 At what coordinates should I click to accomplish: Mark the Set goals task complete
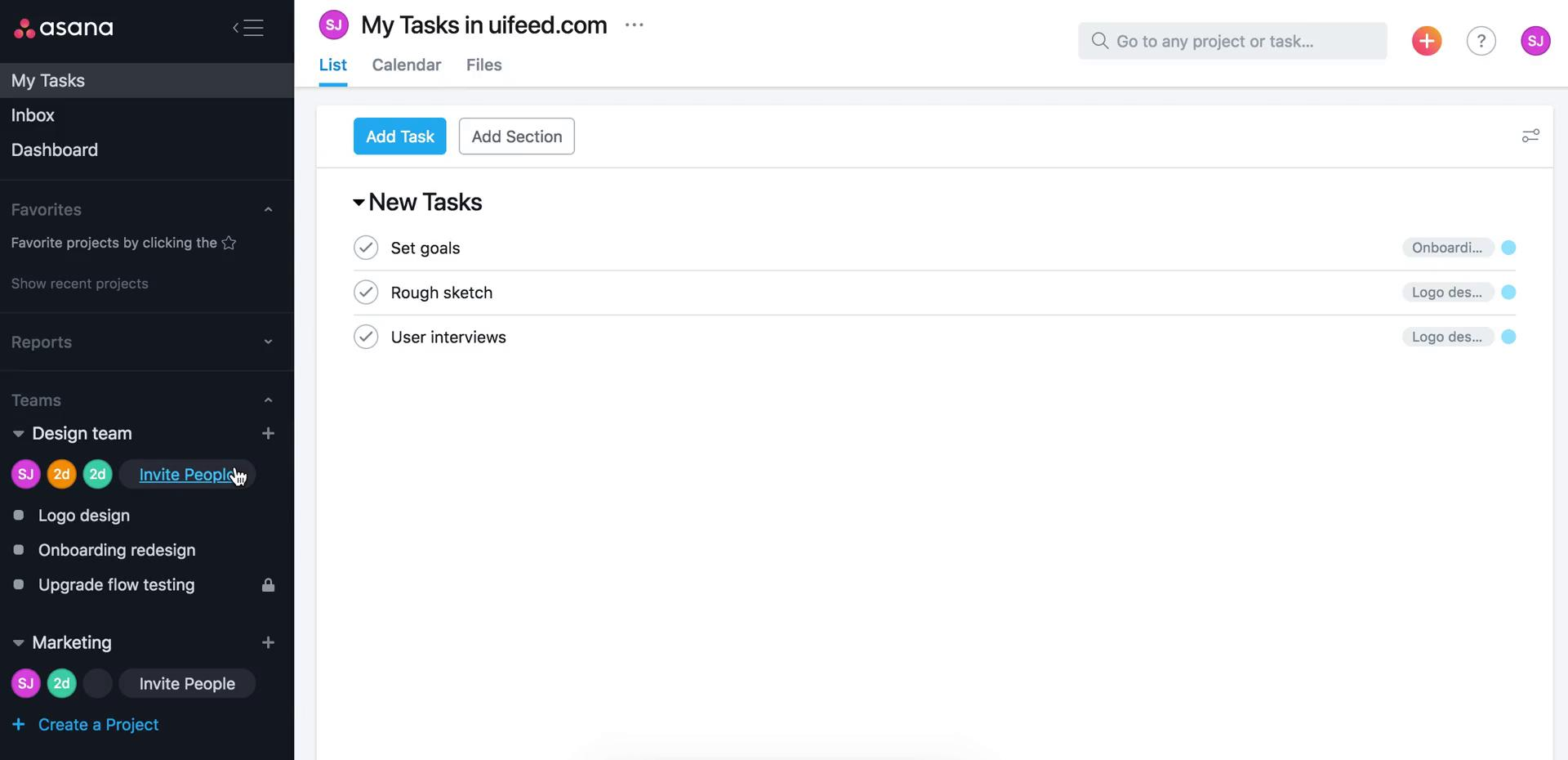coord(366,248)
